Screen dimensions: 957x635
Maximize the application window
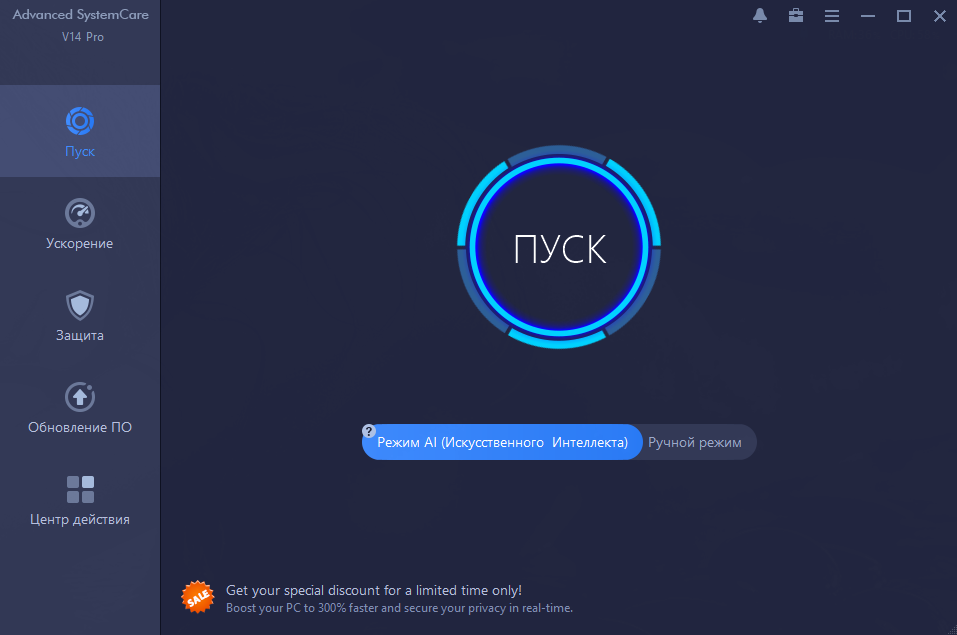point(904,16)
